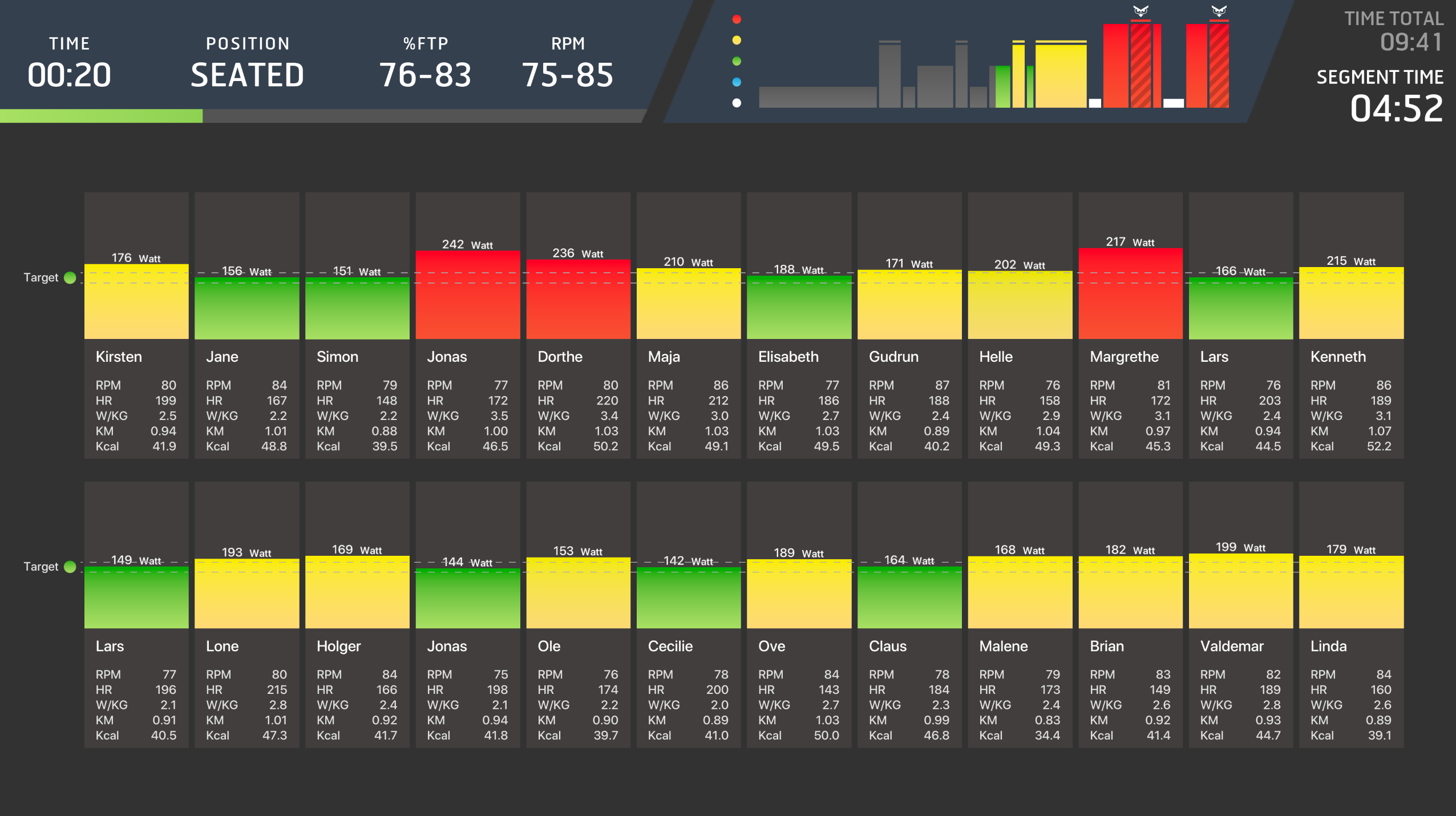Viewport: 1456px width, 816px height.
Task: Select Margrethe's 217 Watt power bar
Action: (1130, 294)
